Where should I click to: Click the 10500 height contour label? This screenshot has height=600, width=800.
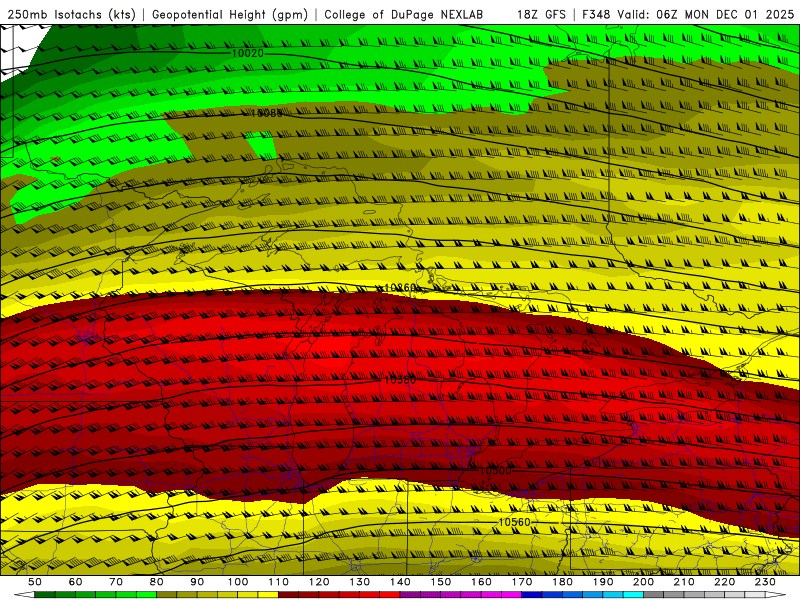(495, 470)
